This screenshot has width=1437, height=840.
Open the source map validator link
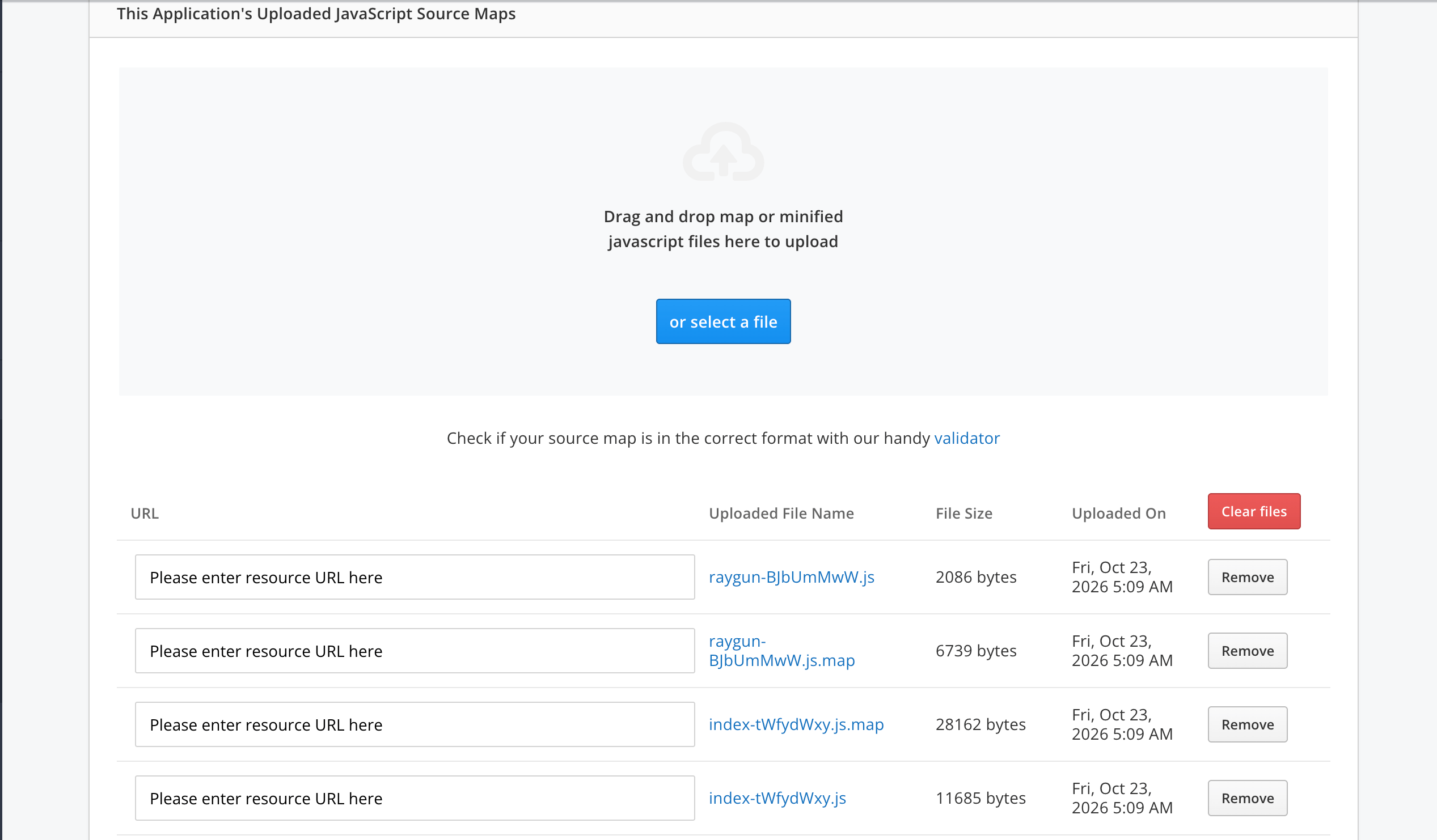point(966,438)
